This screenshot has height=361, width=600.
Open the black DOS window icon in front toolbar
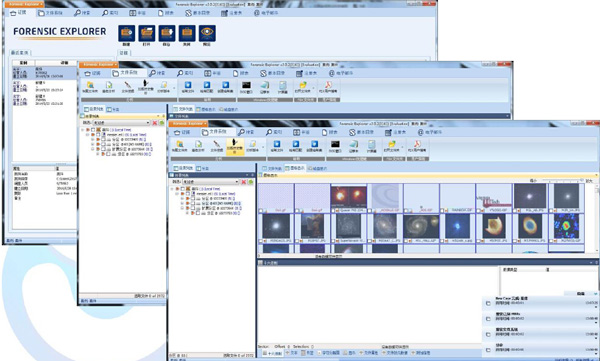tap(335, 145)
